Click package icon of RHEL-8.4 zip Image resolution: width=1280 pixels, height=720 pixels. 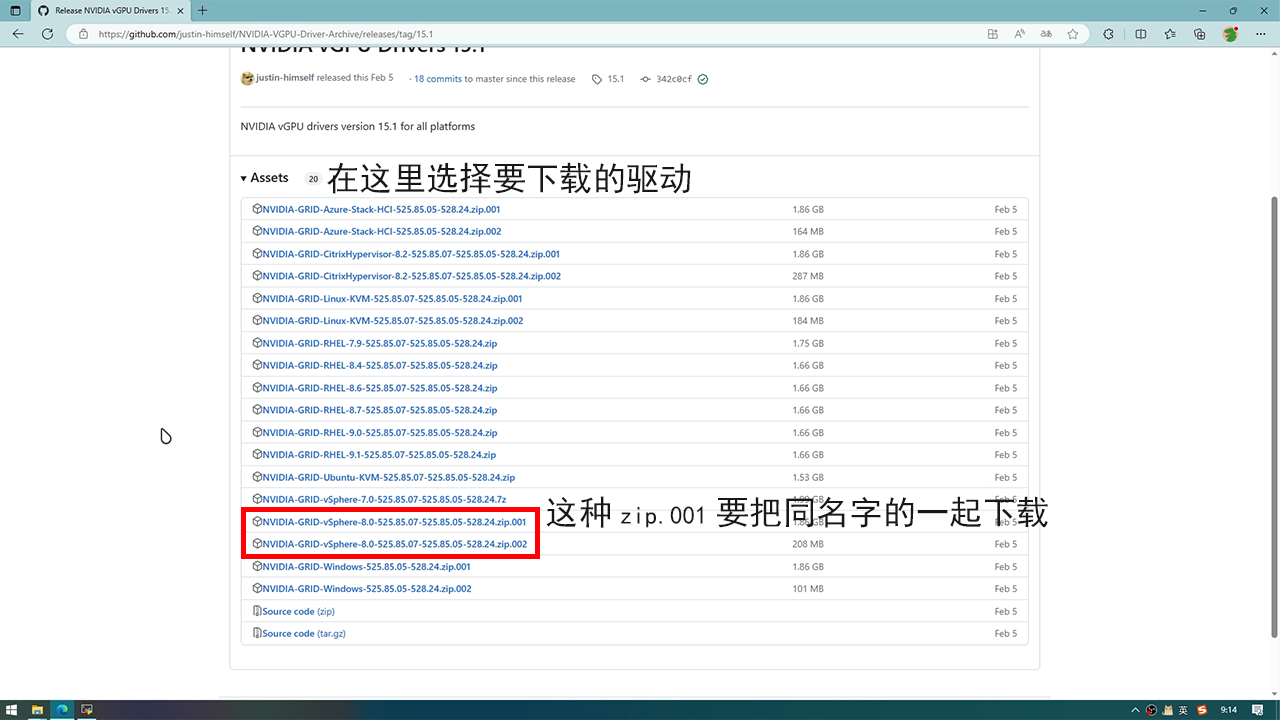pyautogui.click(x=257, y=365)
